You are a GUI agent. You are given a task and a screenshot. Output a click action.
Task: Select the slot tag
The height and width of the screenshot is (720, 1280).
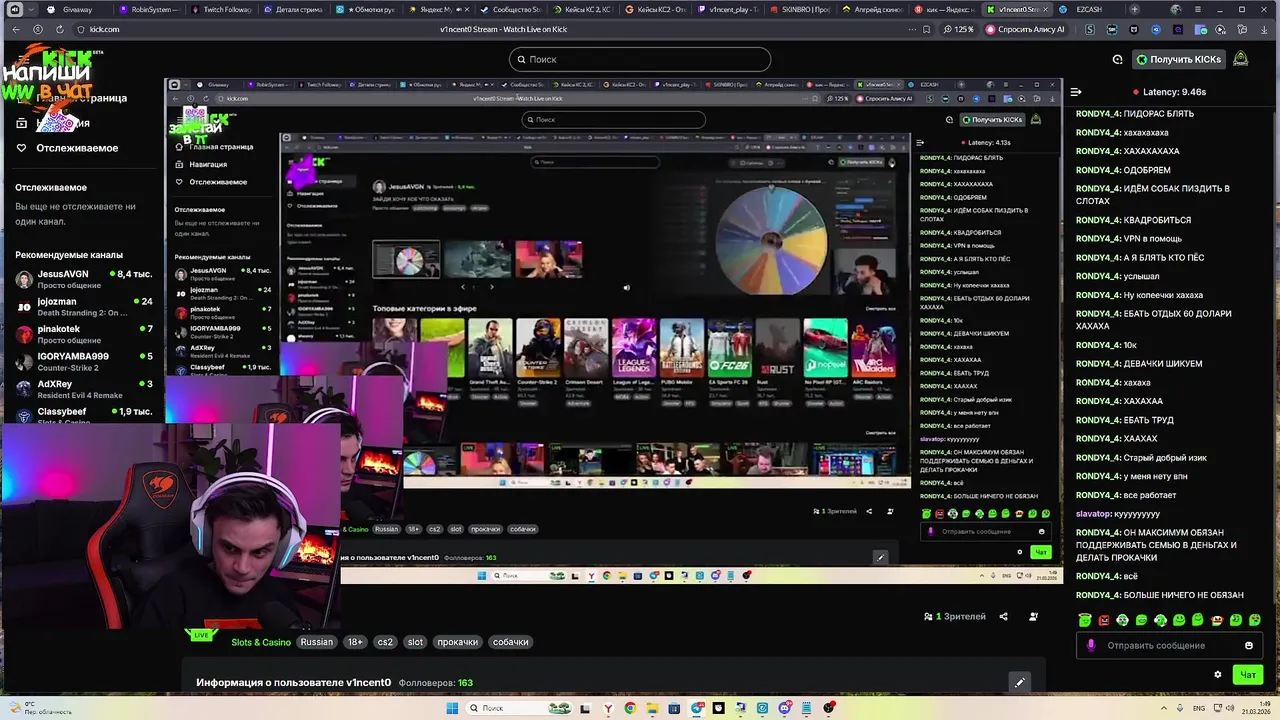coord(415,642)
